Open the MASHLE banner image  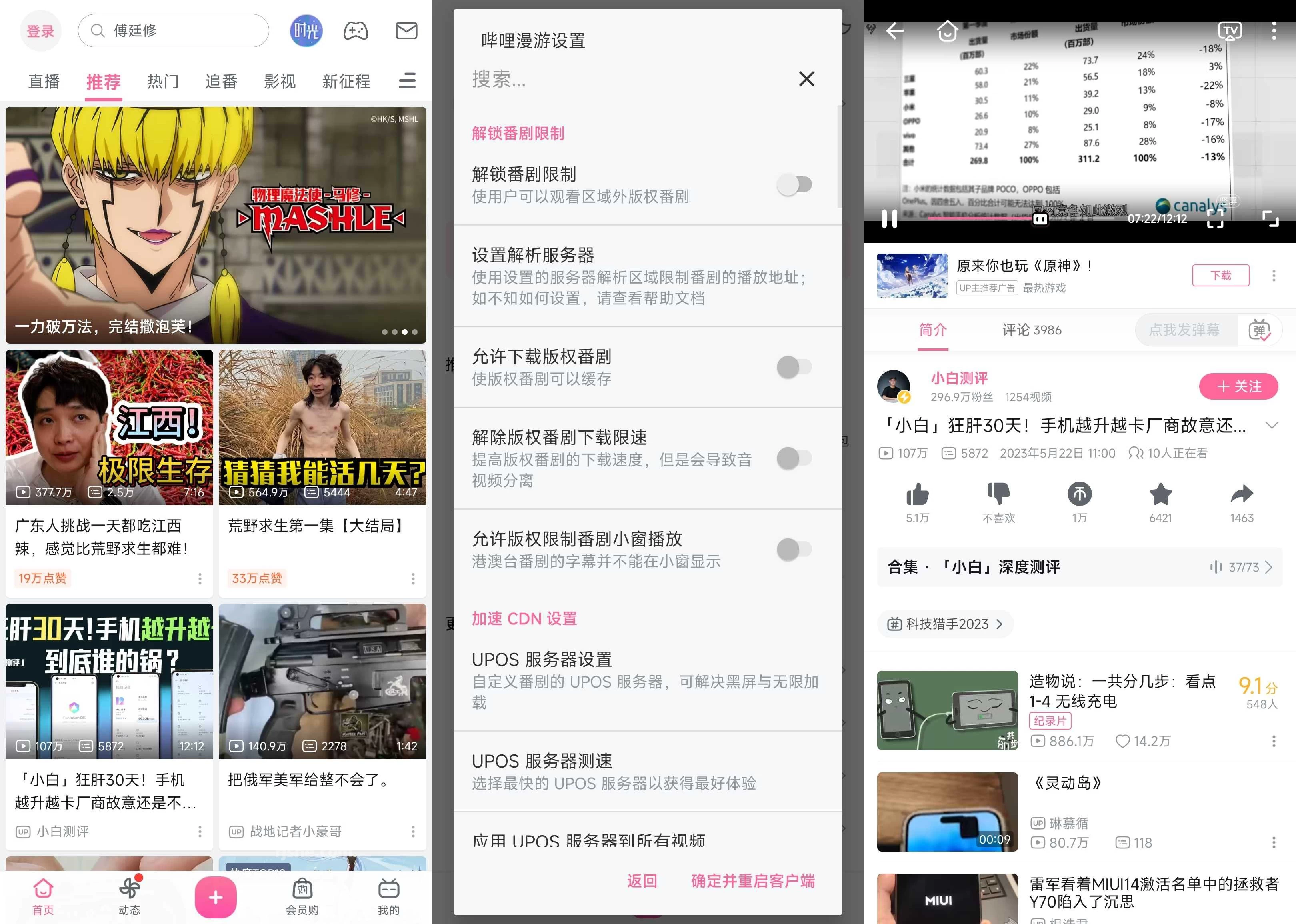point(216,225)
